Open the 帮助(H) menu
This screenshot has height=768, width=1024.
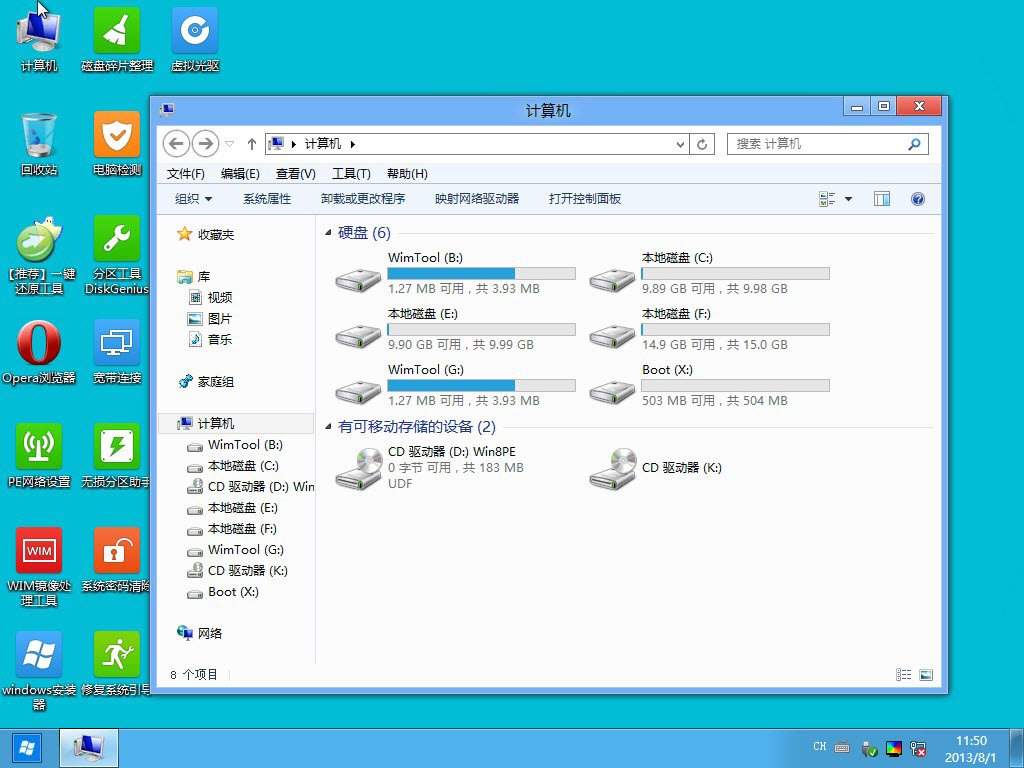click(x=407, y=174)
